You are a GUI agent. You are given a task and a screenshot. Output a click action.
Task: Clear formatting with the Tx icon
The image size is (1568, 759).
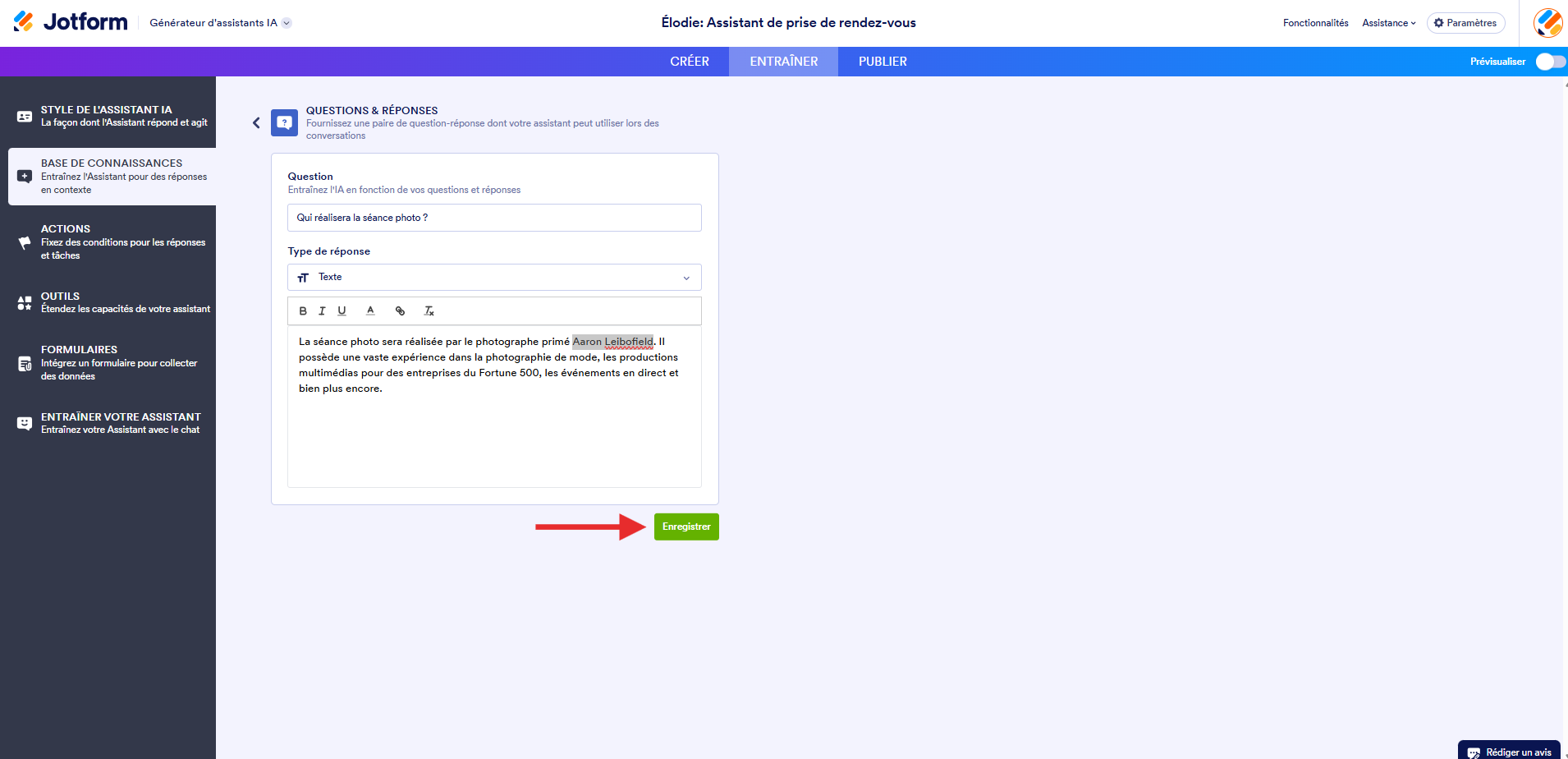[x=429, y=310]
